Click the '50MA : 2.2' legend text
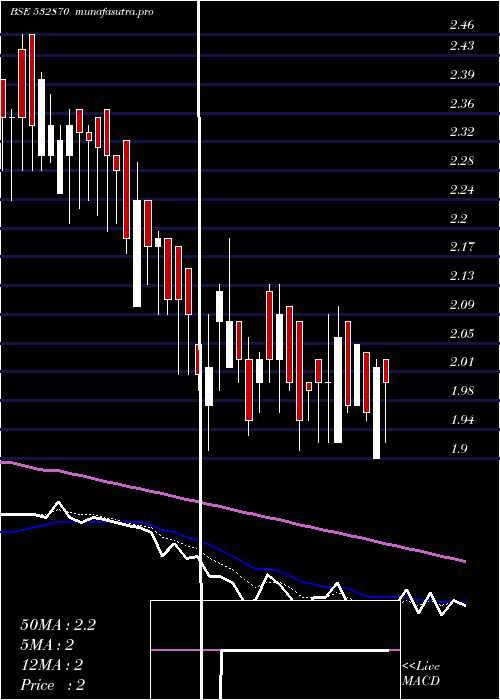 point(58,625)
